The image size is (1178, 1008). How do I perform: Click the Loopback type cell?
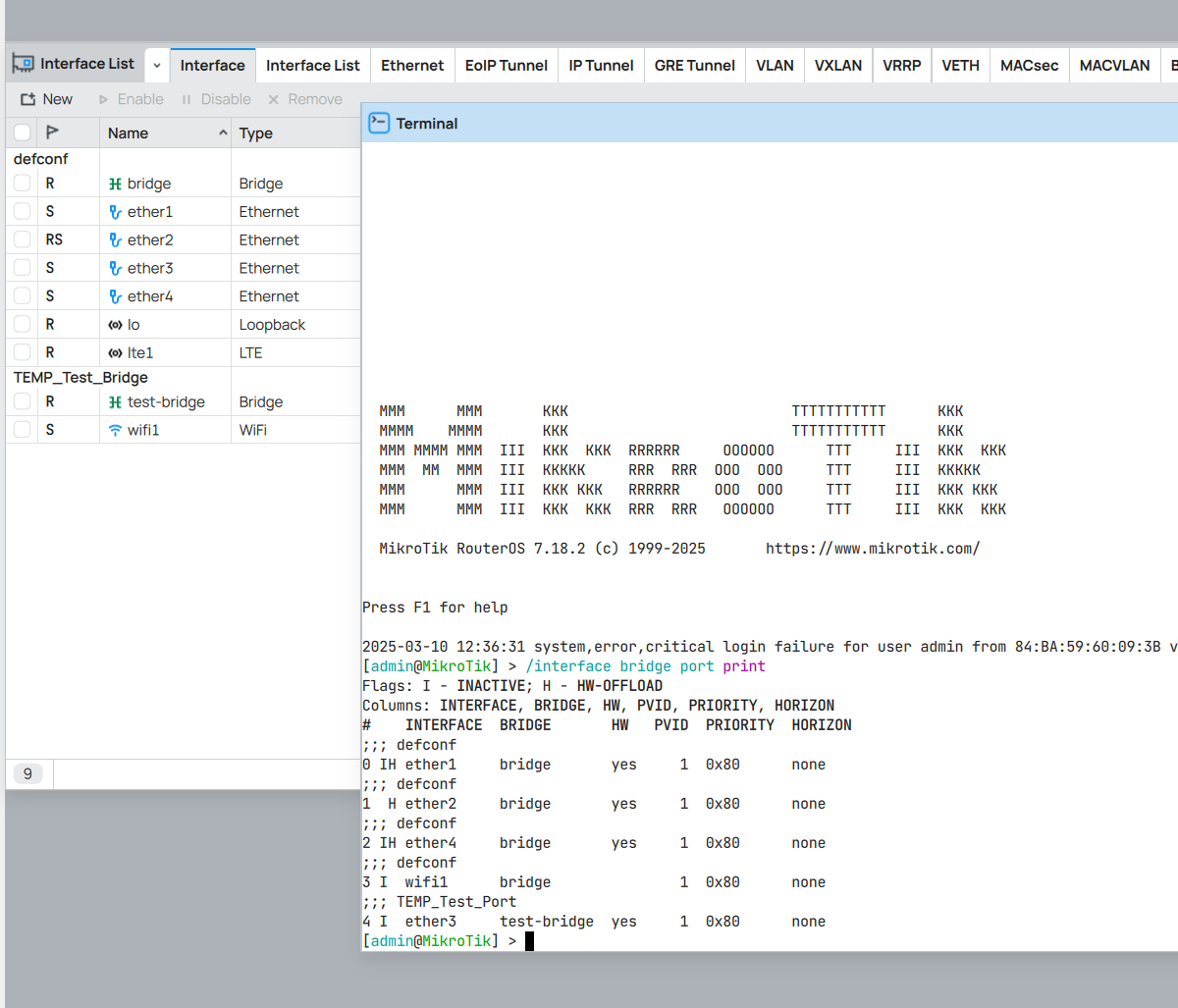(x=295, y=324)
